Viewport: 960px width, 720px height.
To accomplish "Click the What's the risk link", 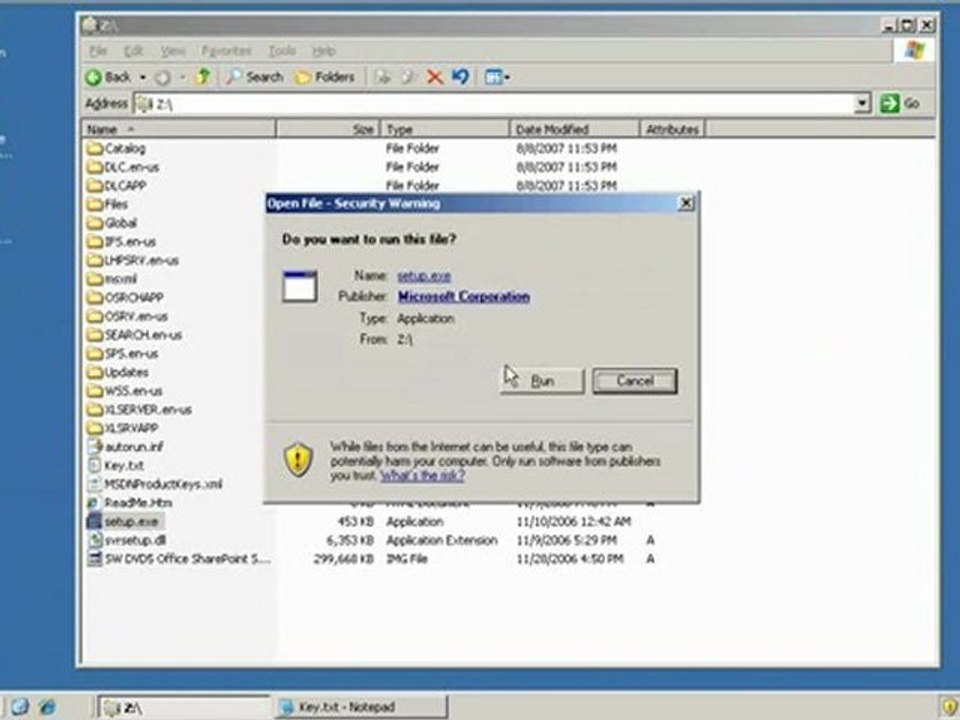I will tap(422, 476).
